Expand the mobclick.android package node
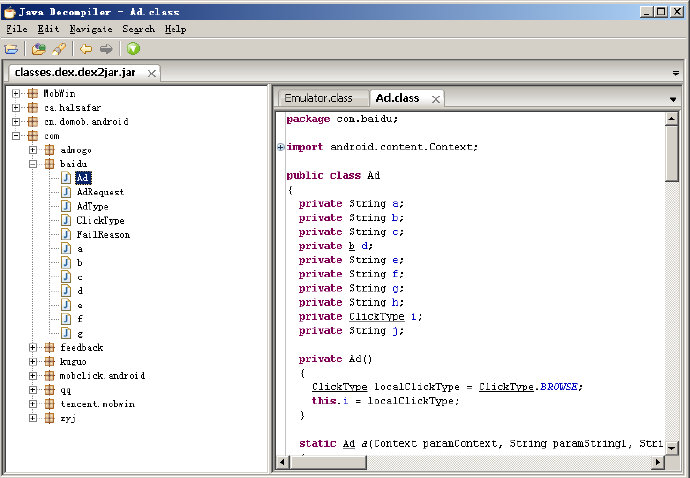 (x=33, y=375)
